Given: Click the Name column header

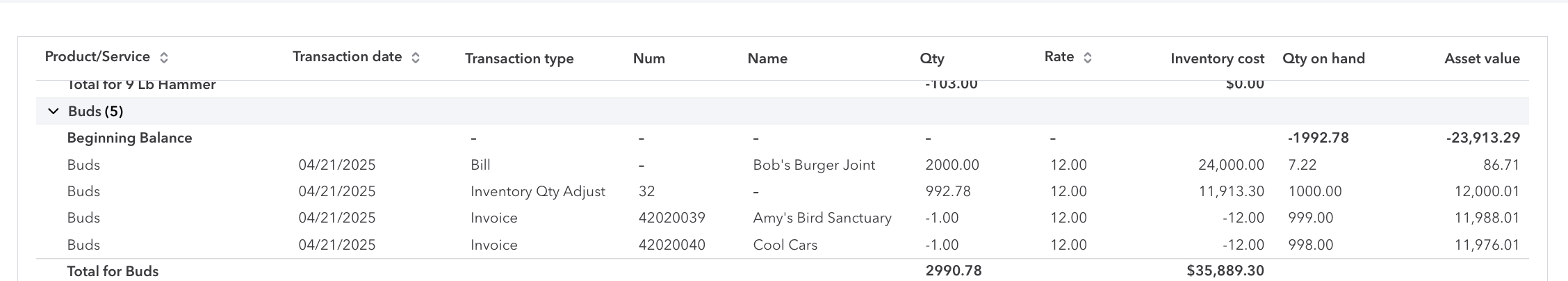Looking at the screenshot, I should 767,58.
